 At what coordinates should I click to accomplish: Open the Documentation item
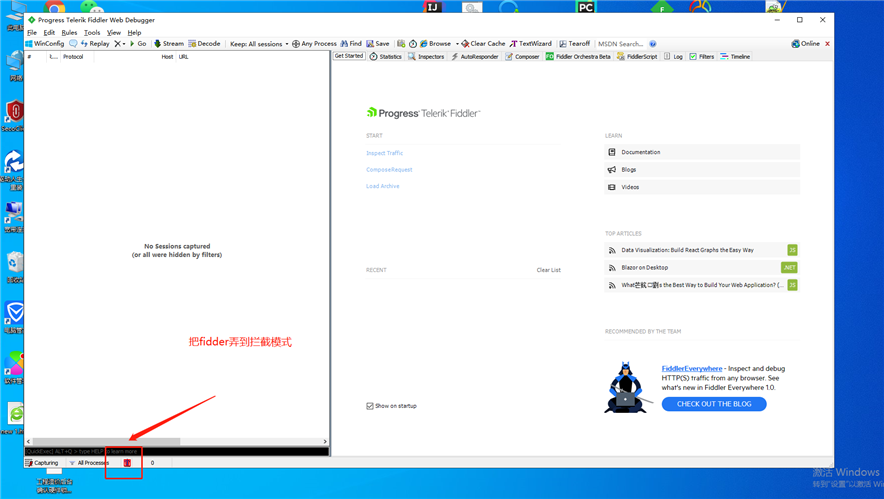pos(702,152)
